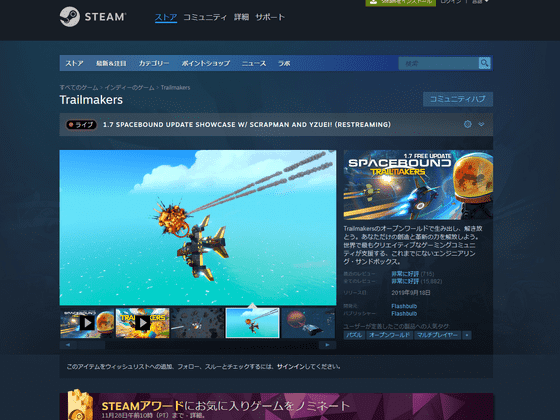This screenshot has width=560, height=420.
Task: Open ストア tab in blue store bar
Action: point(74,63)
